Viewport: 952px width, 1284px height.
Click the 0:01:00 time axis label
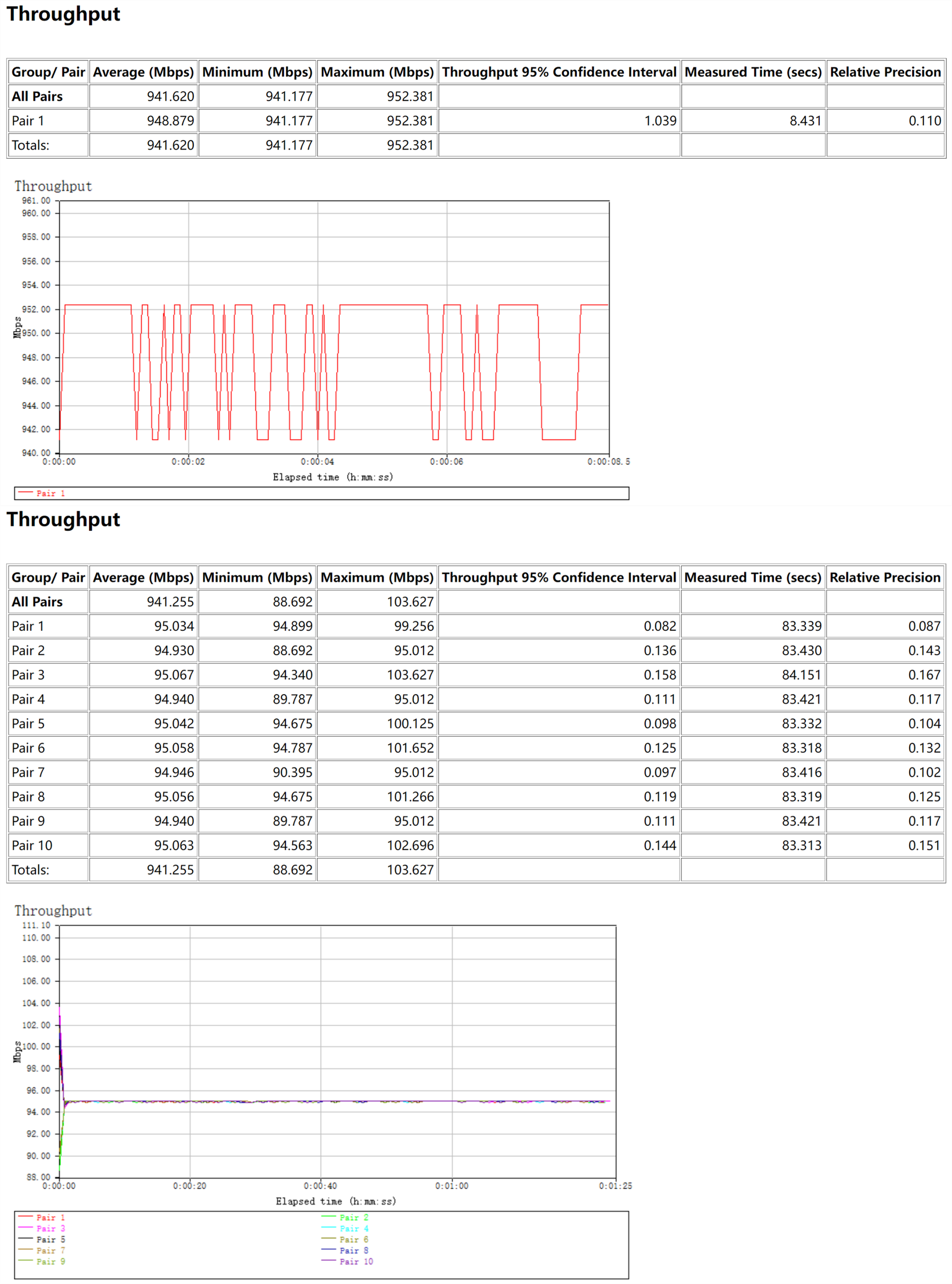tap(452, 1186)
